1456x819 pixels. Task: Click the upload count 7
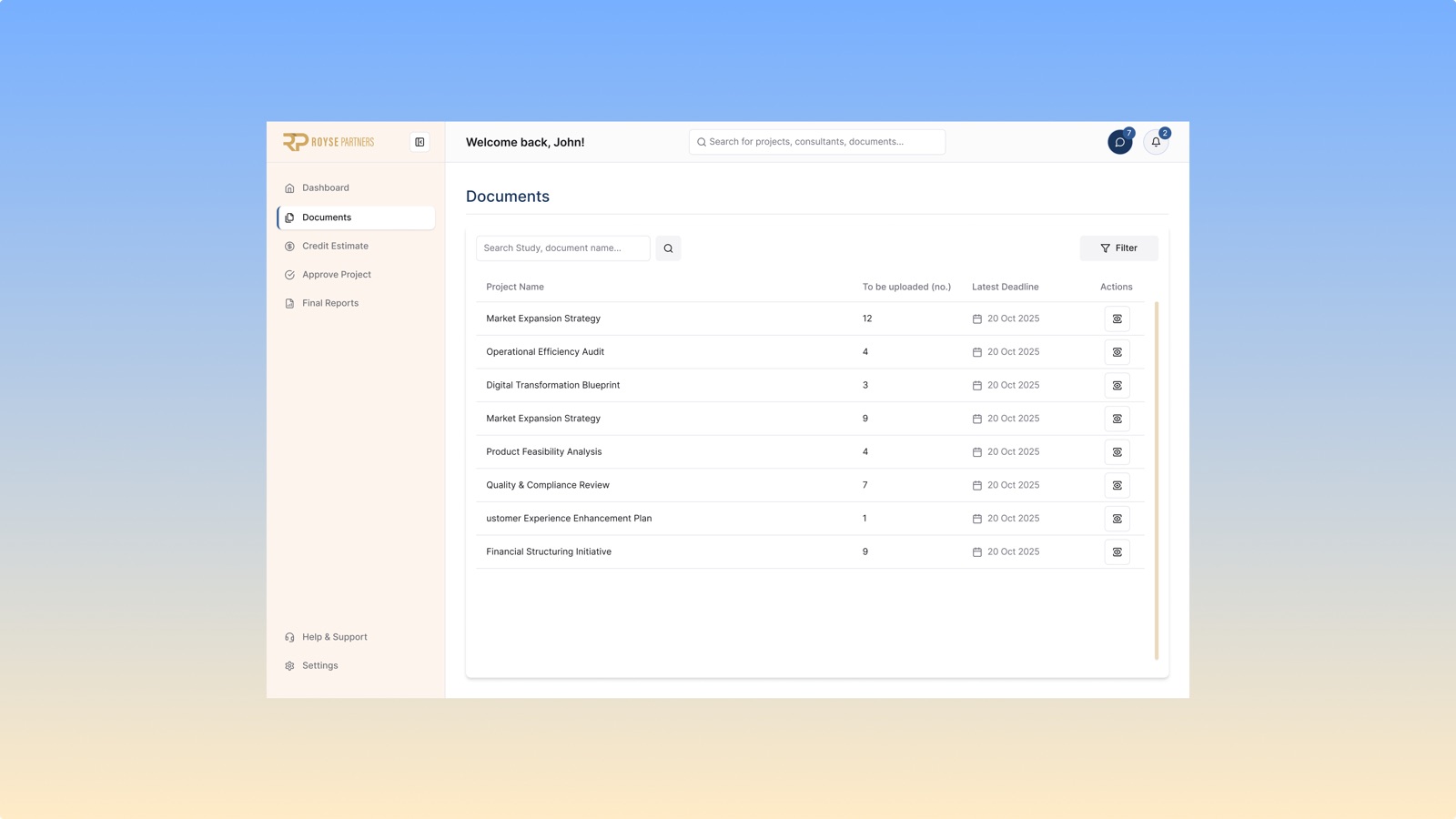click(x=865, y=485)
